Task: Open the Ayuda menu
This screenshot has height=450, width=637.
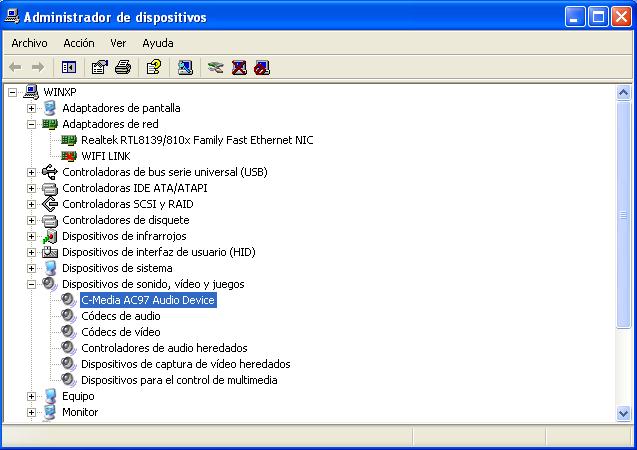Action: point(158,43)
